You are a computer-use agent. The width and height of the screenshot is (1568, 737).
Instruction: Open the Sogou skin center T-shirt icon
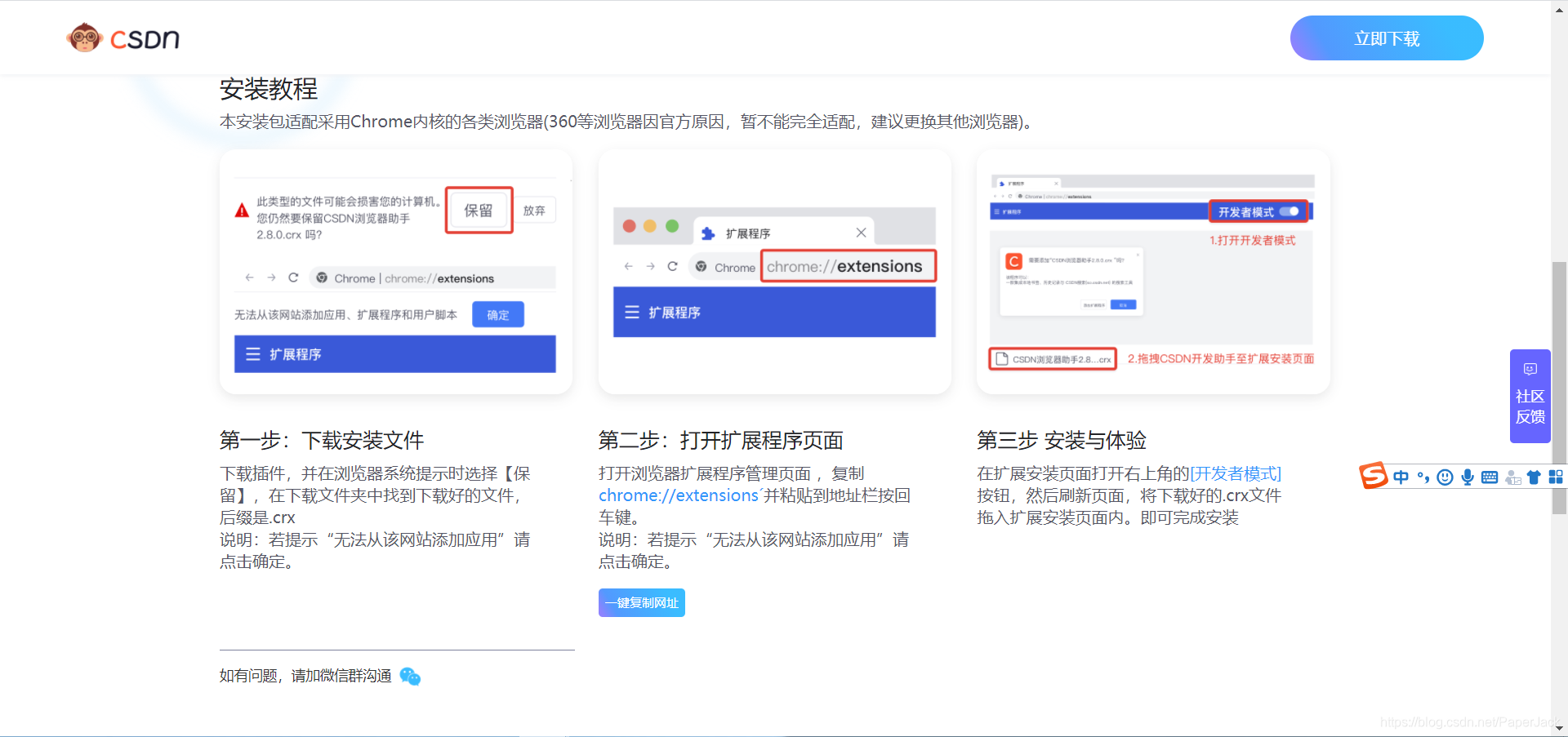1534,476
